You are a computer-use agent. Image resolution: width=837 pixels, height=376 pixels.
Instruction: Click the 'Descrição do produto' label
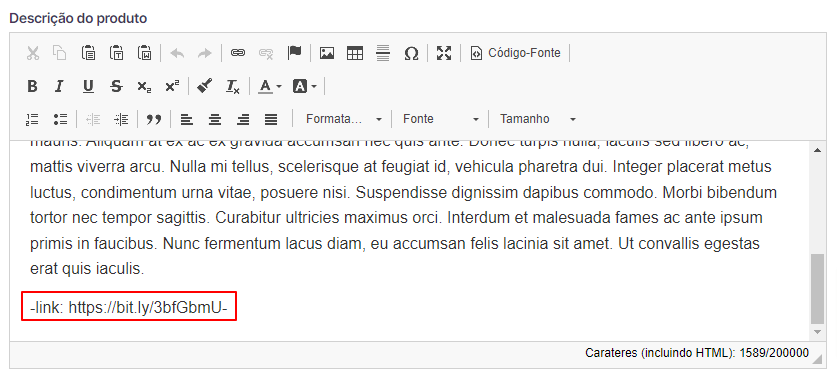click(x=78, y=18)
